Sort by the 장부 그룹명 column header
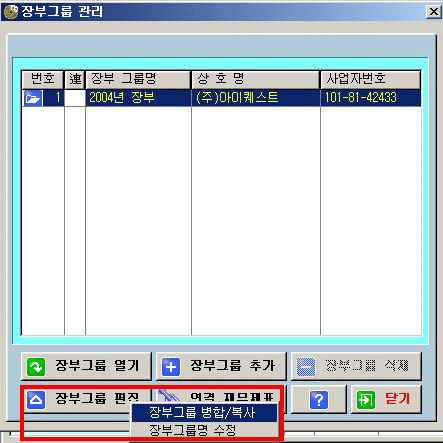 138,79
